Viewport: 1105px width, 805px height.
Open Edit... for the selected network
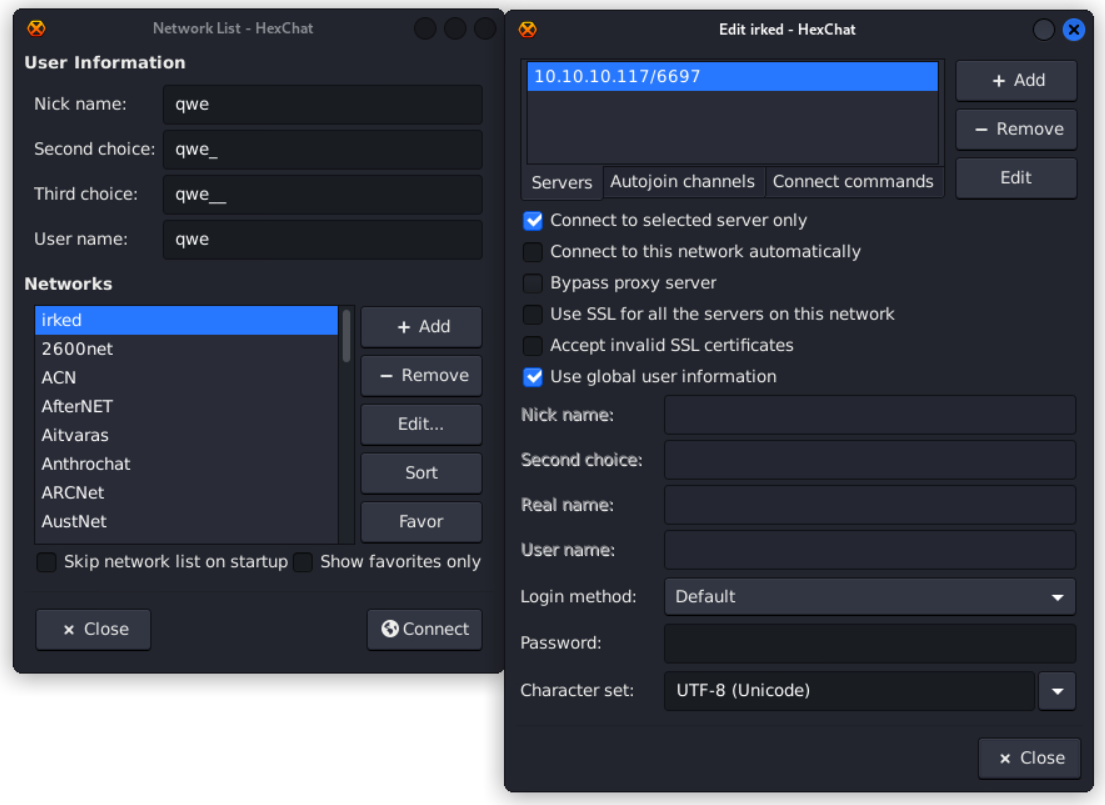click(x=421, y=424)
